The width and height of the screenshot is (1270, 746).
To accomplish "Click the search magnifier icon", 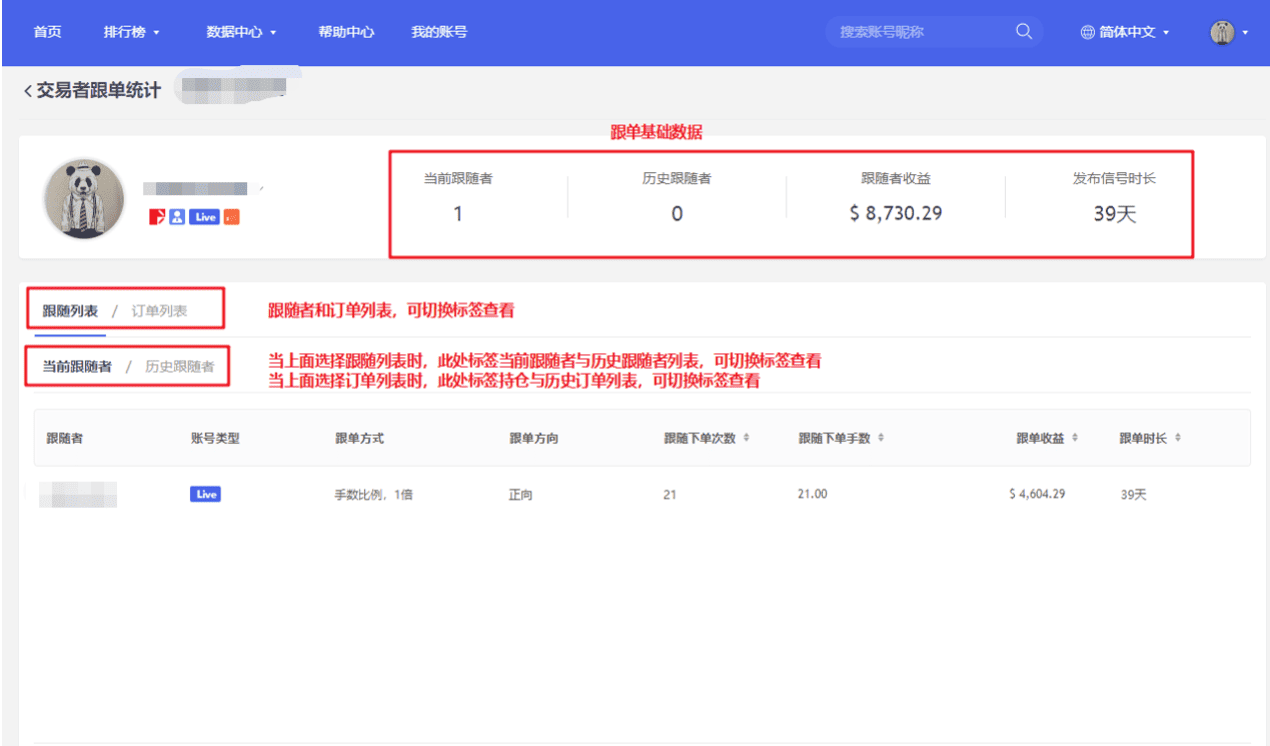I will [1023, 32].
